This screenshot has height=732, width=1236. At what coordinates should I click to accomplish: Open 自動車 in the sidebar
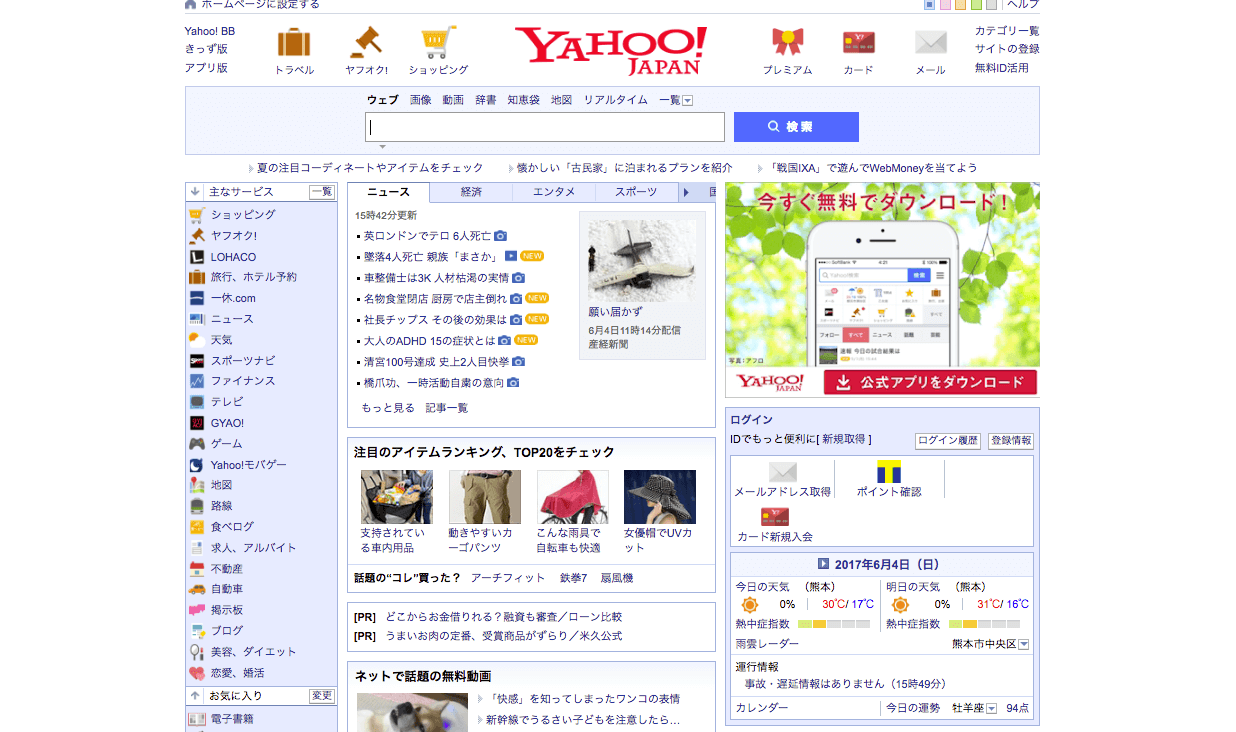(226, 590)
